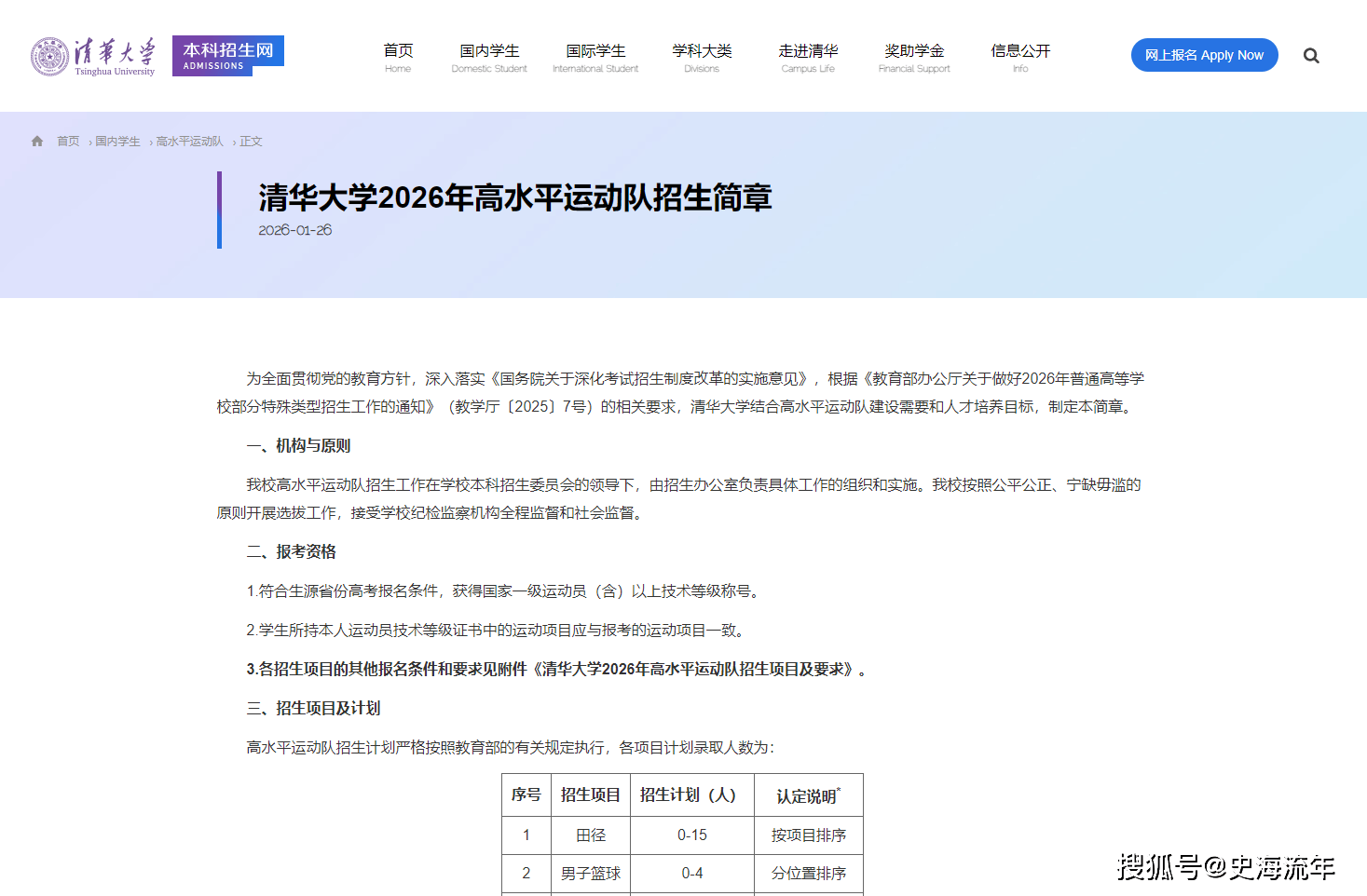Click the 本科招生网 Admissions badge
Viewport: 1367px width, 896px height.
click(x=227, y=55)
